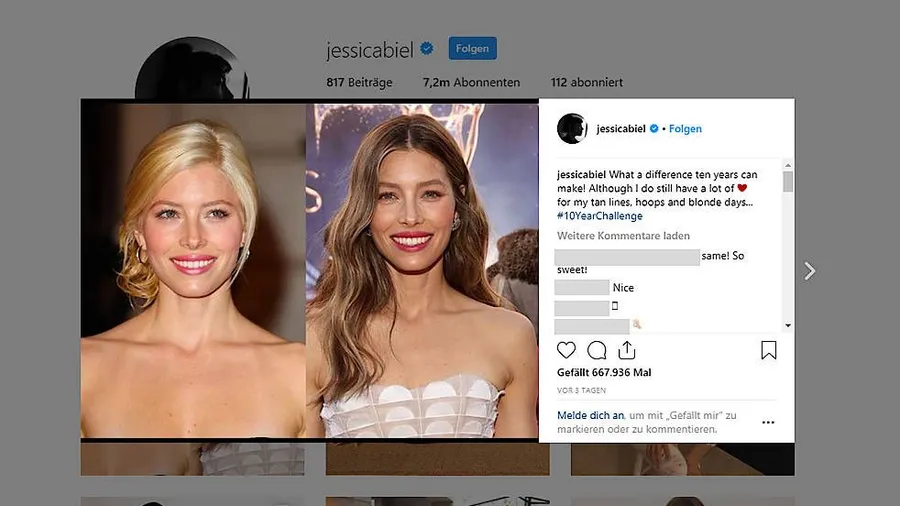Click the VOR 3 TAGEN timestamp
Viewport: 900px width, 506px height.
581,390
